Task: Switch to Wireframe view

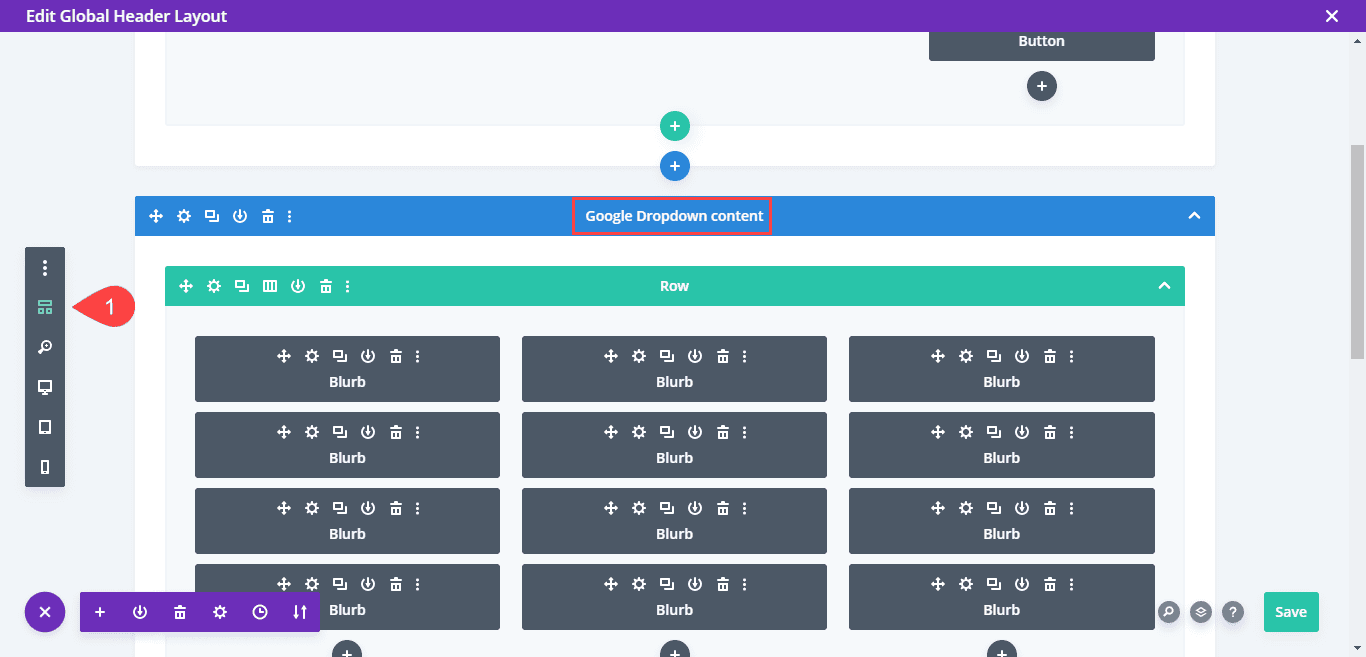Action: (x=45, y=307)
